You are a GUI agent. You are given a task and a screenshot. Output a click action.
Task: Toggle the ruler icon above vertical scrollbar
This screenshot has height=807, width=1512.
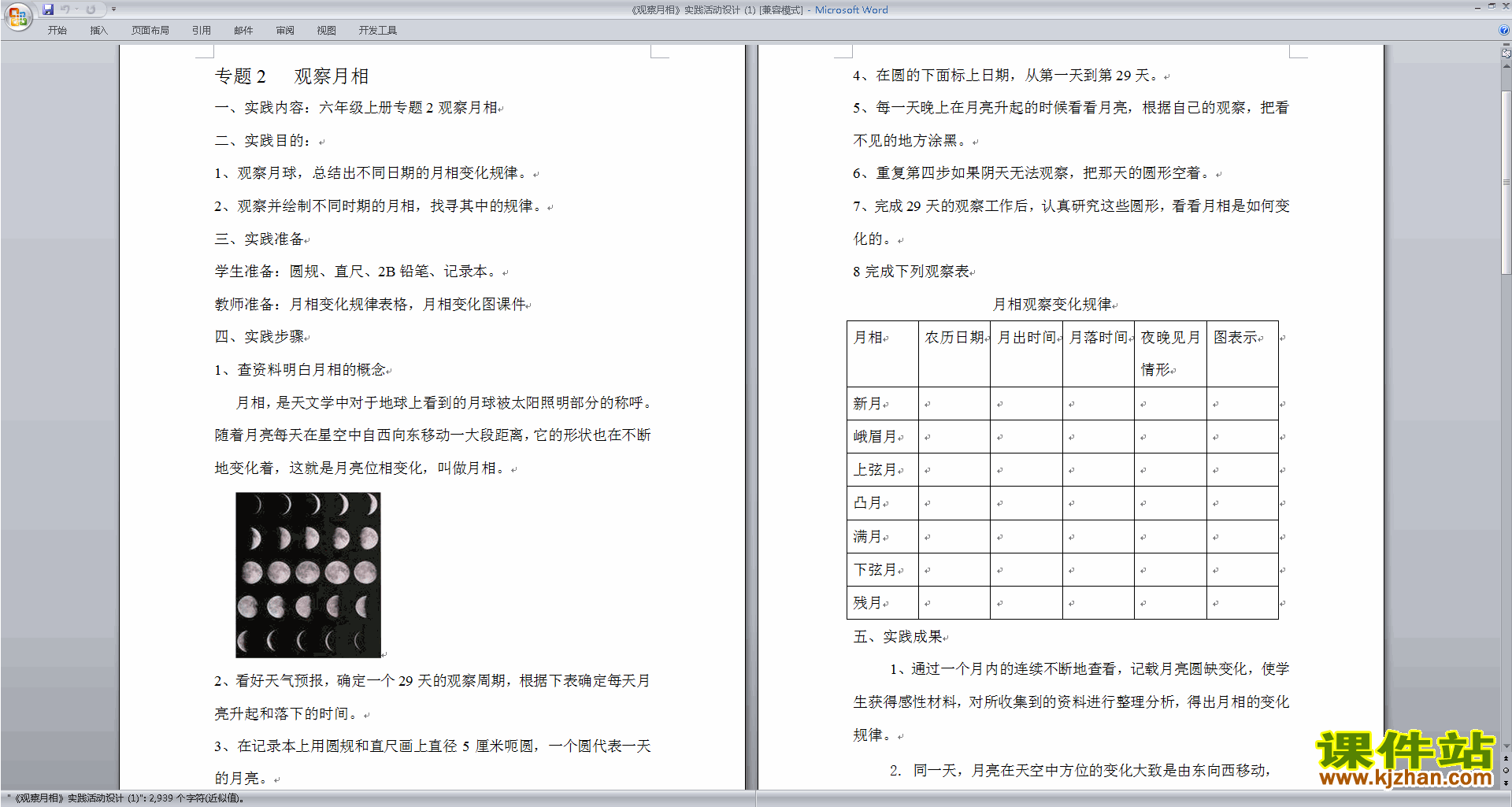tap(1506, 54)
